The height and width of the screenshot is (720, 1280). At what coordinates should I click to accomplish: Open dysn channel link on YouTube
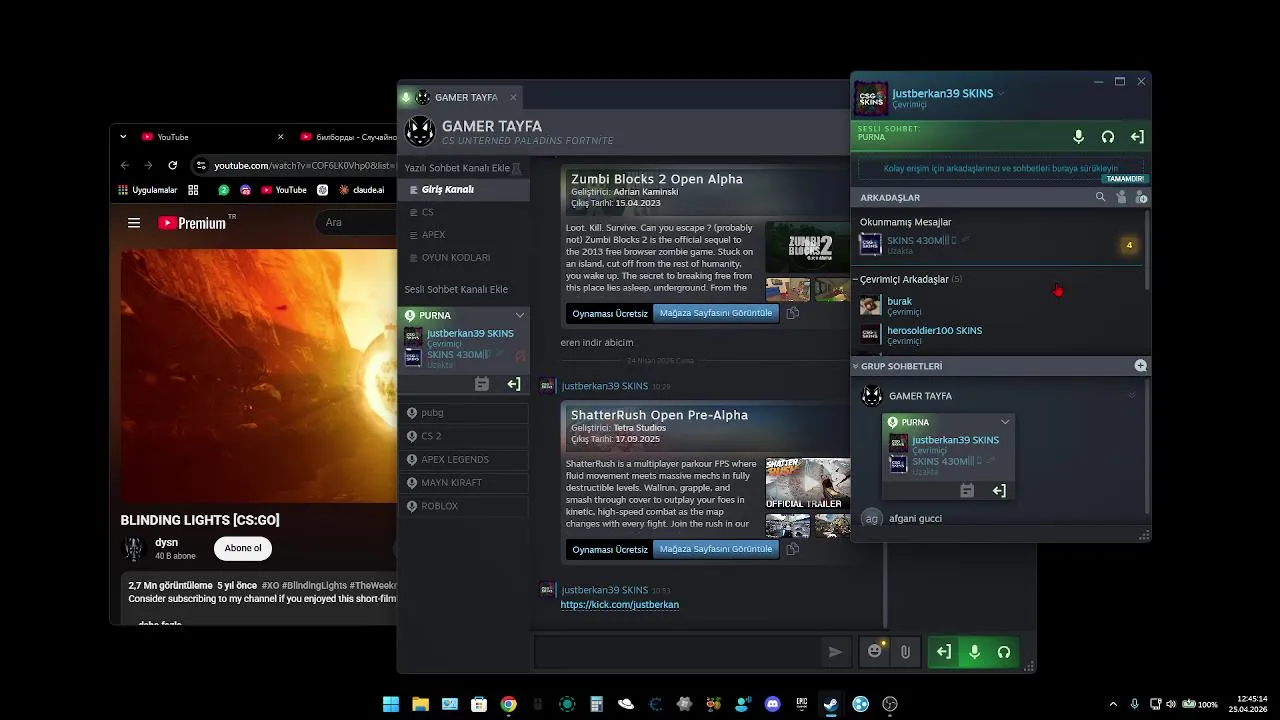[x=167, y=543]
